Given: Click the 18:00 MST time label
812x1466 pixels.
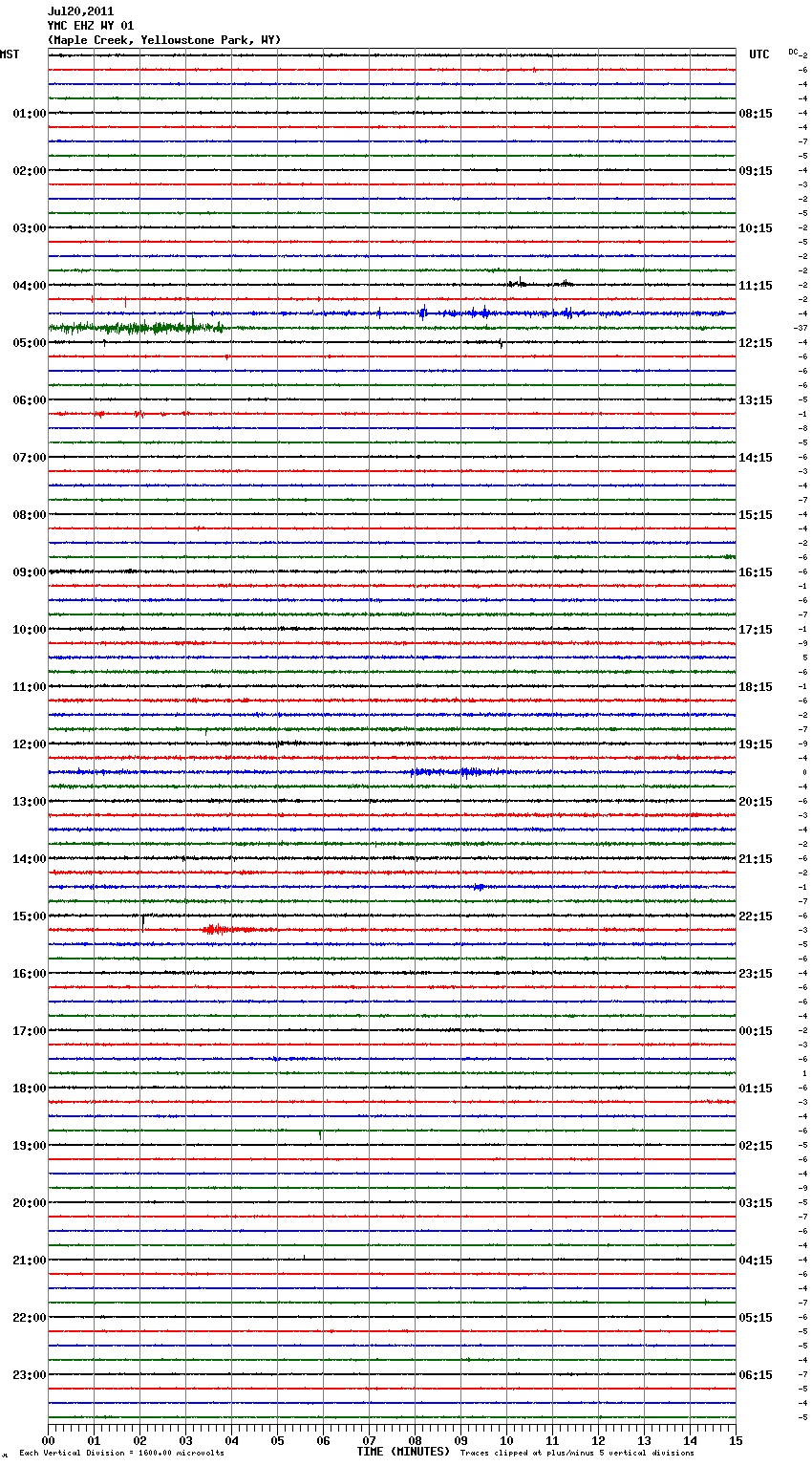Looking at the screenshot, I should pos(30,1089).
